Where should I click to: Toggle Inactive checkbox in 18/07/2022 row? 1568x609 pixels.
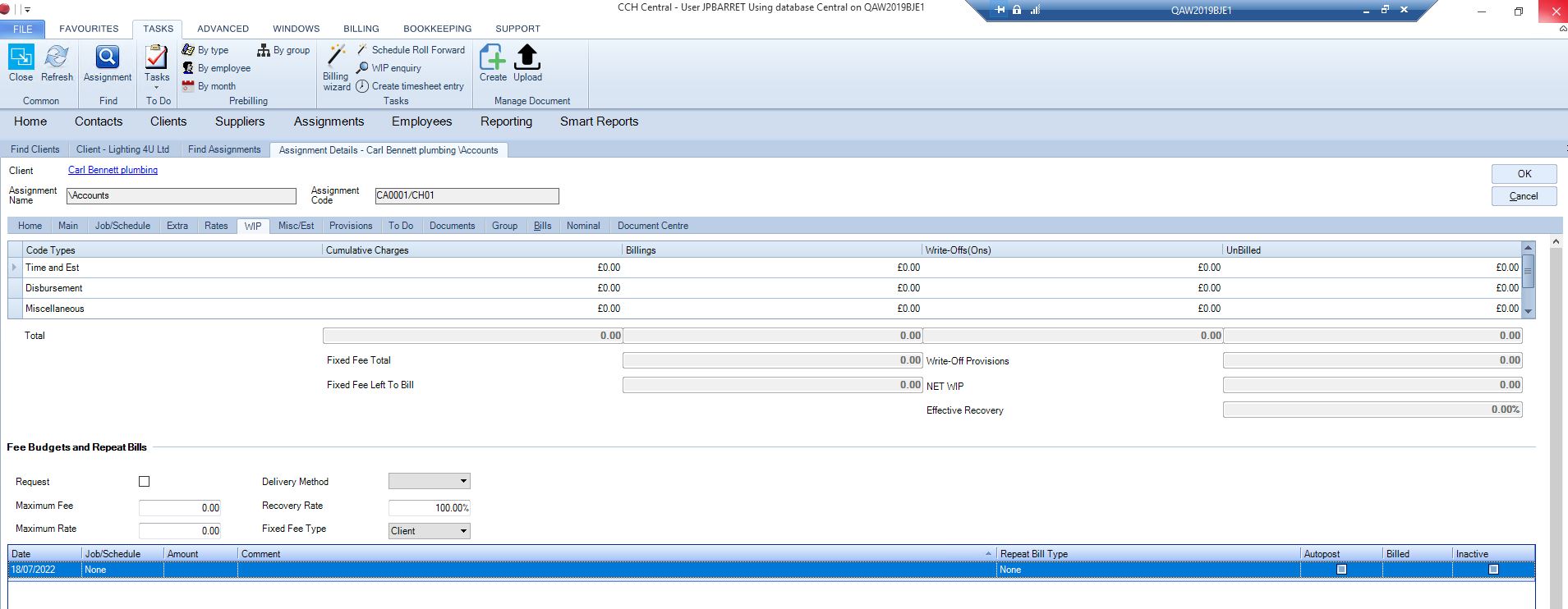pos(1493,570)
